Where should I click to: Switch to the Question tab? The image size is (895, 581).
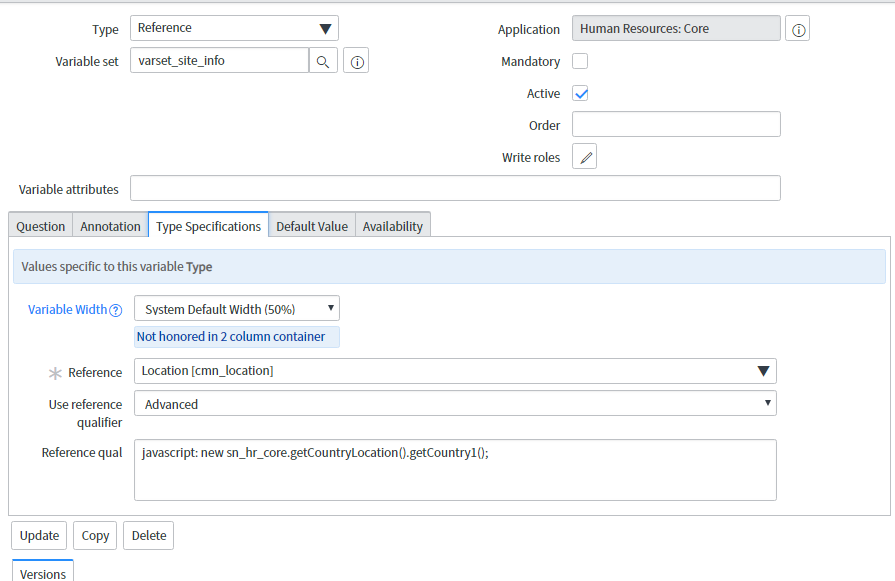tap(41, 226)
